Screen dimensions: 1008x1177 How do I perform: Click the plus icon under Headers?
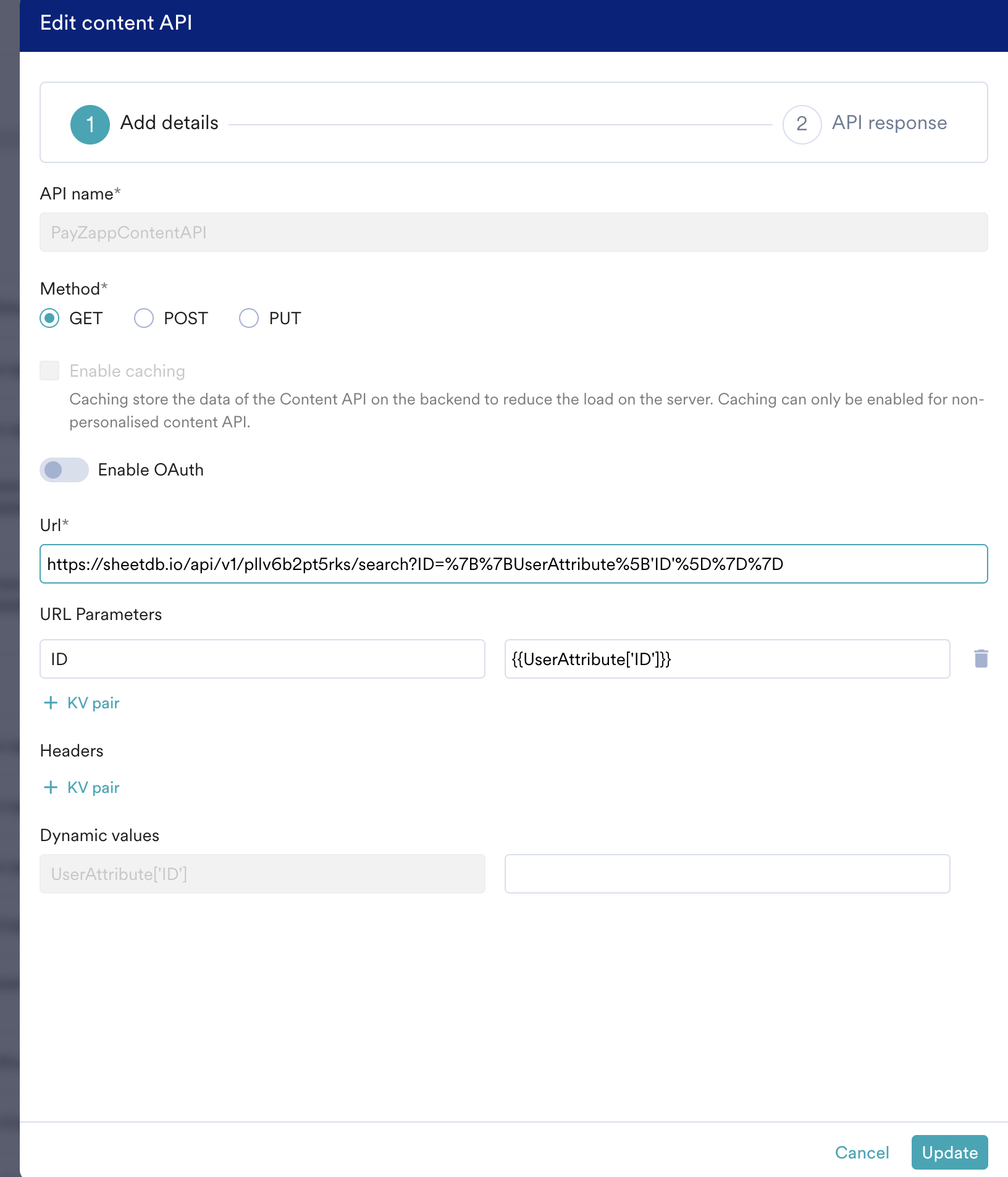(51, 787)
